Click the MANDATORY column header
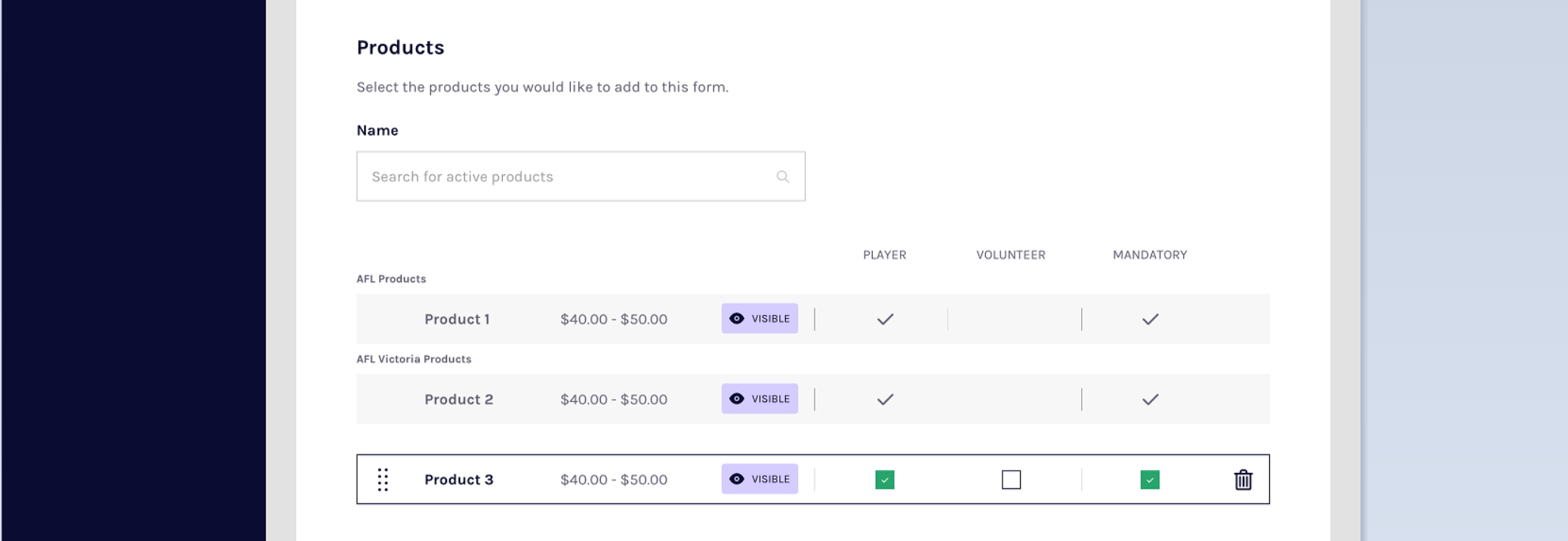The image size is (1568, 541). [x=1149, y=255]
